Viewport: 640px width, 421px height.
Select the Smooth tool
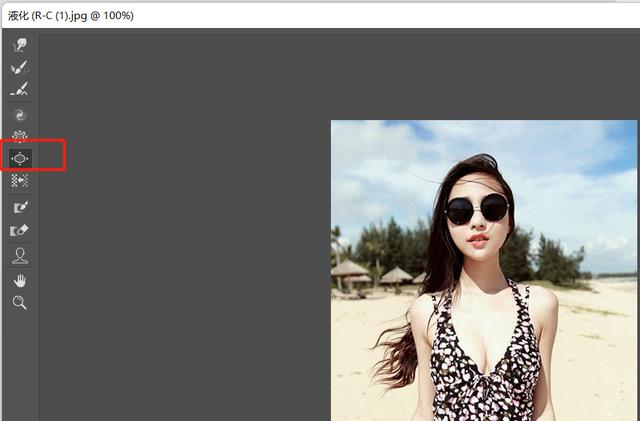pyautogui.click(x=20, y=89)
